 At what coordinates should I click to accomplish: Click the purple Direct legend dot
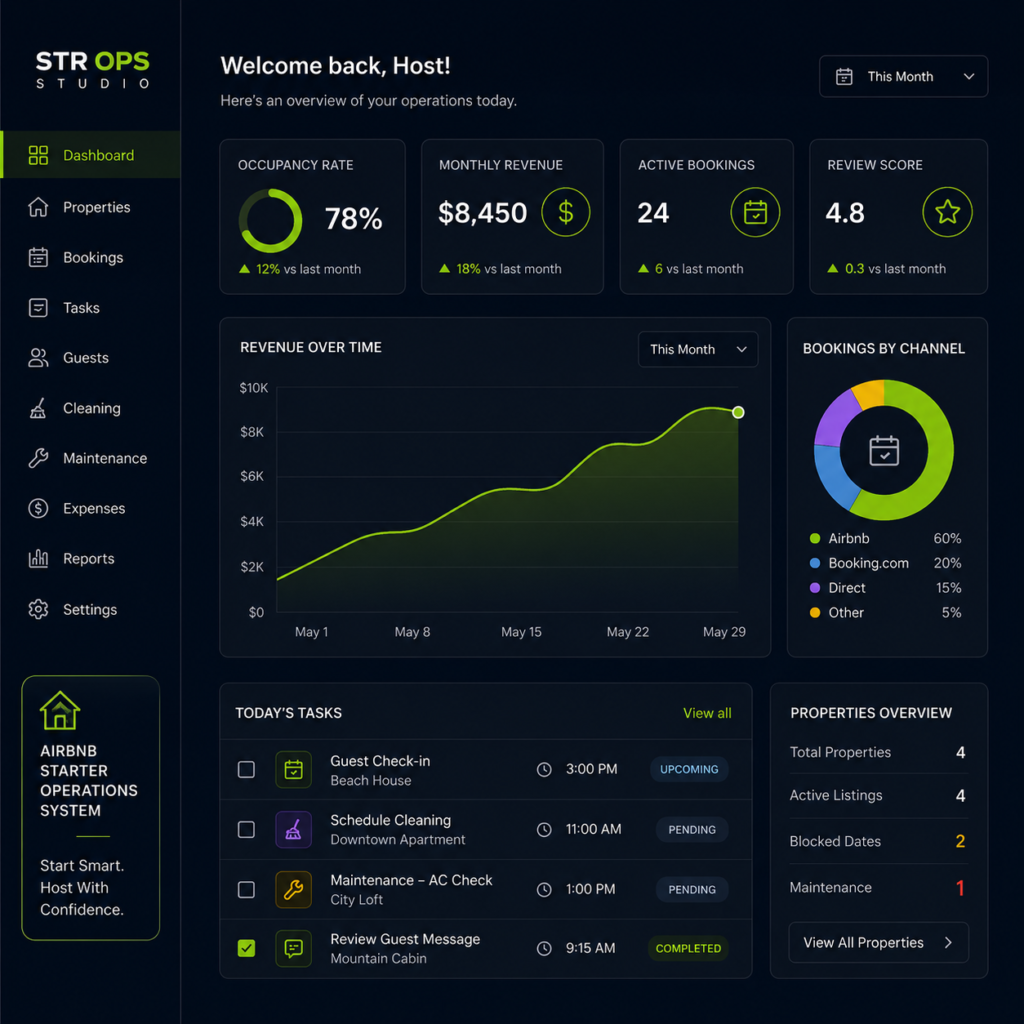point(814,588)
